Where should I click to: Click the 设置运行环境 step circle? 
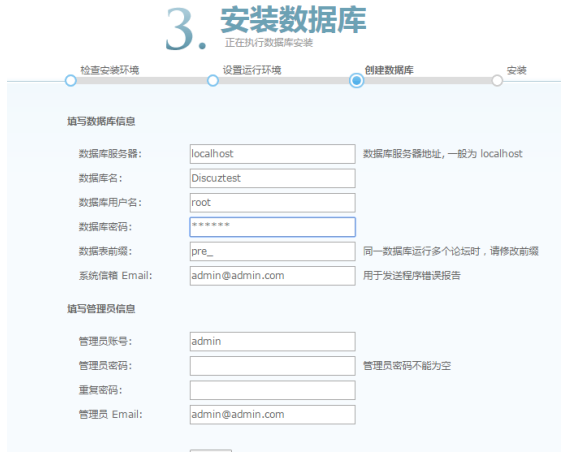click(213, 80)
